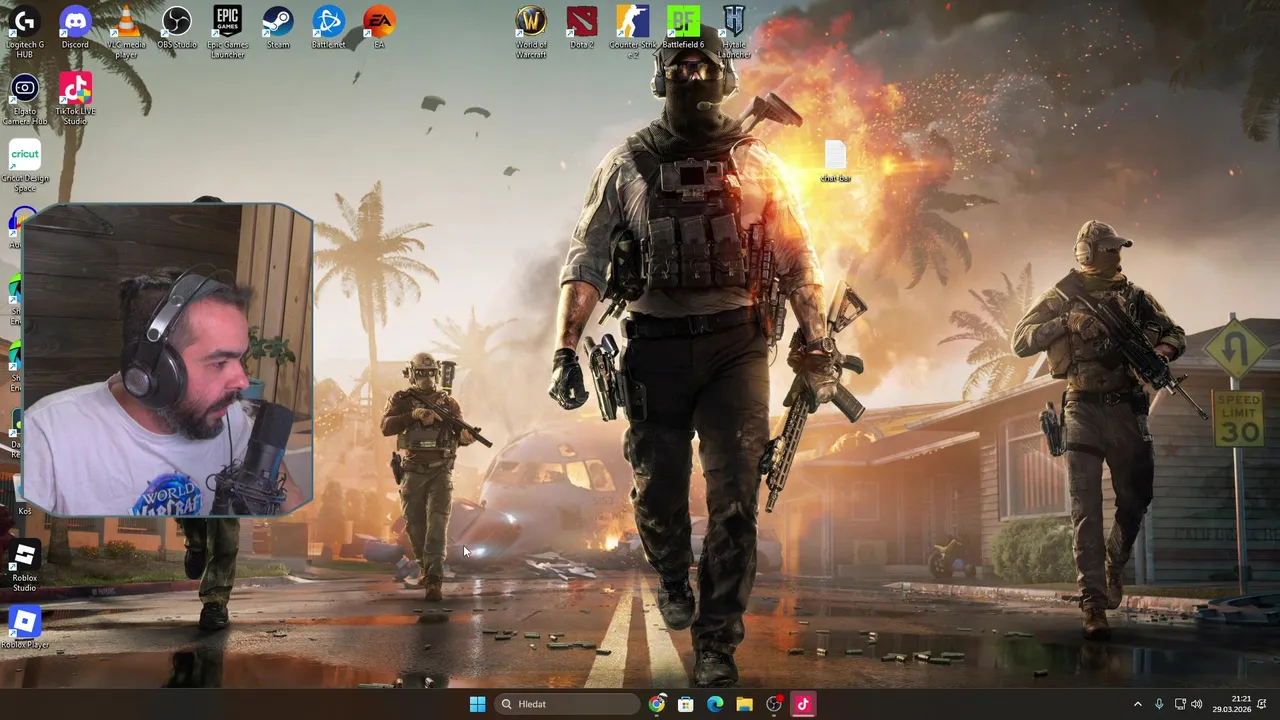Select the Battlefield 6 desktop shortcut
The height and width of the screenshot is (720, 1280).
pos(683,27)
